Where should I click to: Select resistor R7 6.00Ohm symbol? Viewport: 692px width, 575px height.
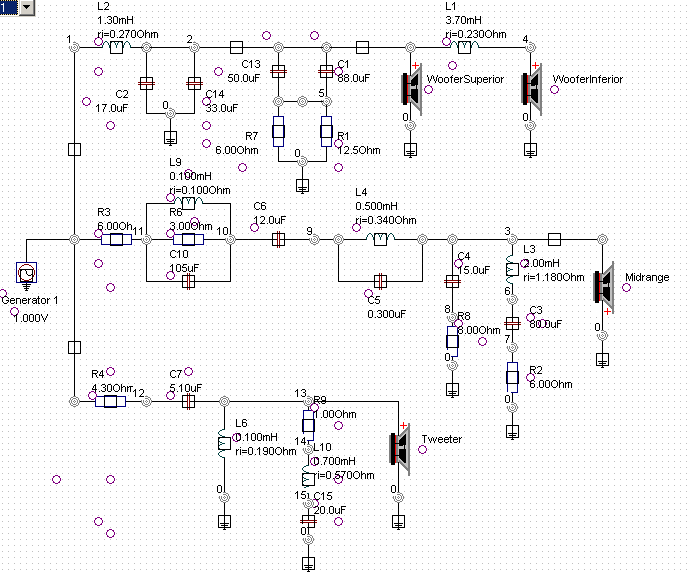pyautogui.click(x=278, y=131)
